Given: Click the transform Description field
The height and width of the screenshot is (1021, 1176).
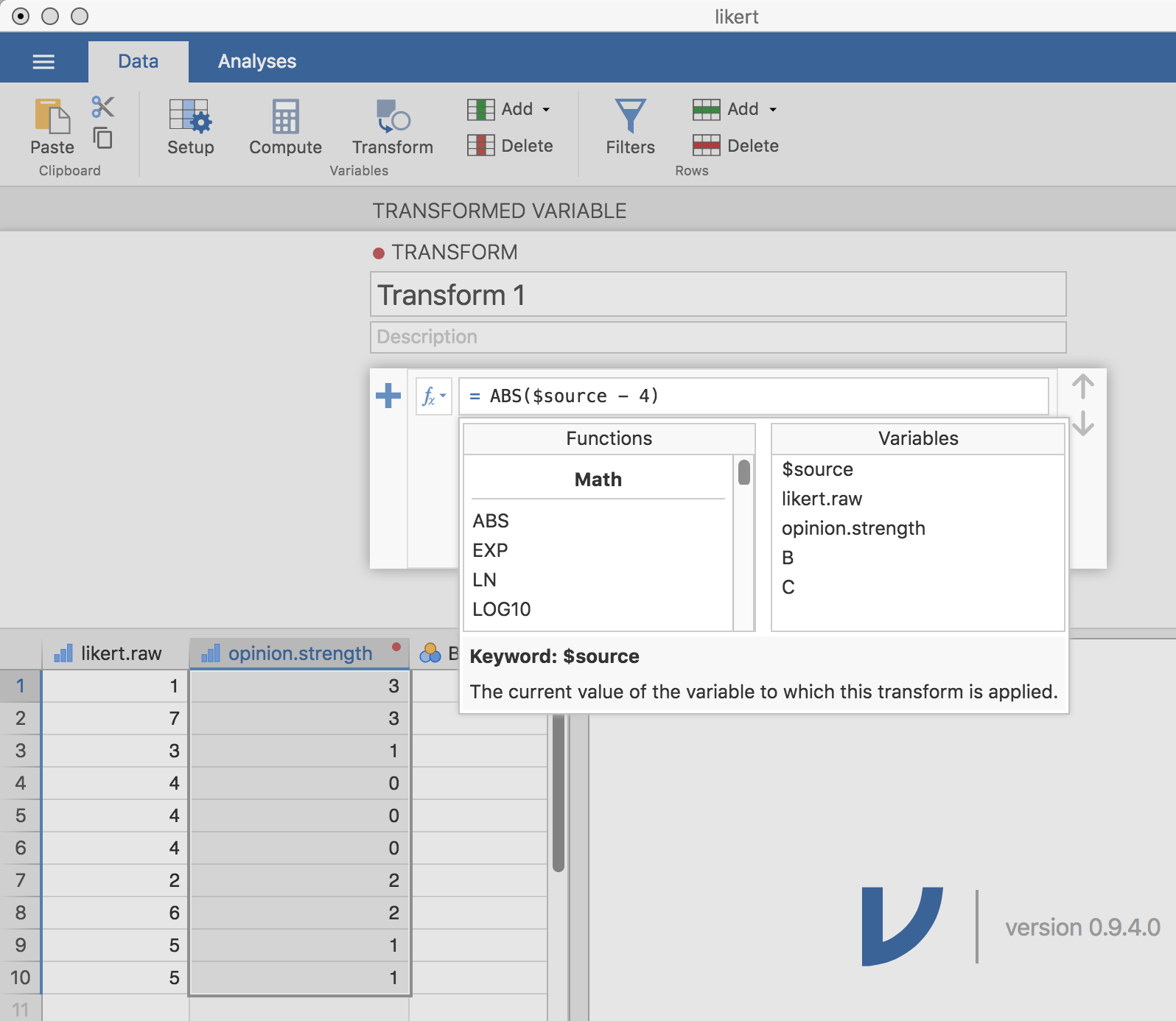Looking at the screenshot, I should coord(718,337).
